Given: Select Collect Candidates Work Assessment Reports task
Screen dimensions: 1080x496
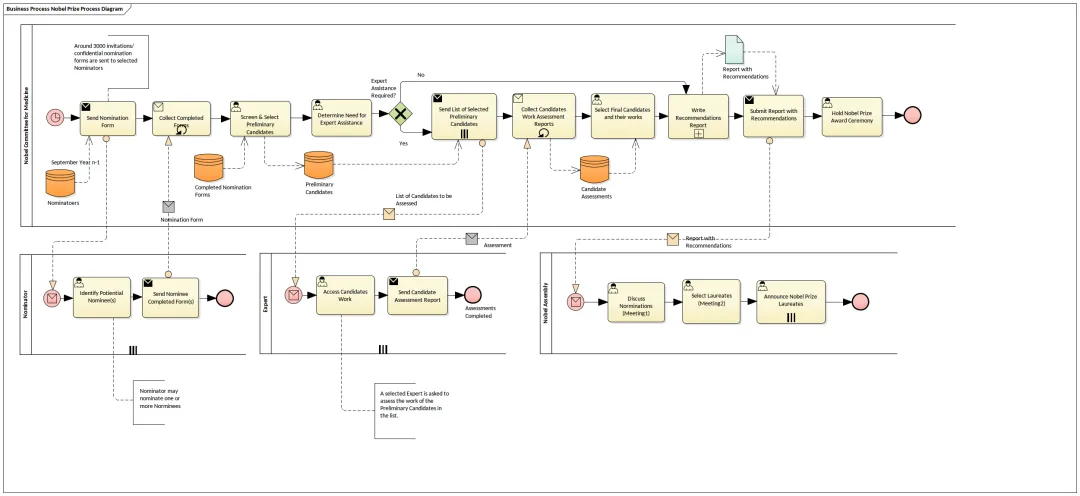Looking at the screenshot, I should (x=543, y=116).
